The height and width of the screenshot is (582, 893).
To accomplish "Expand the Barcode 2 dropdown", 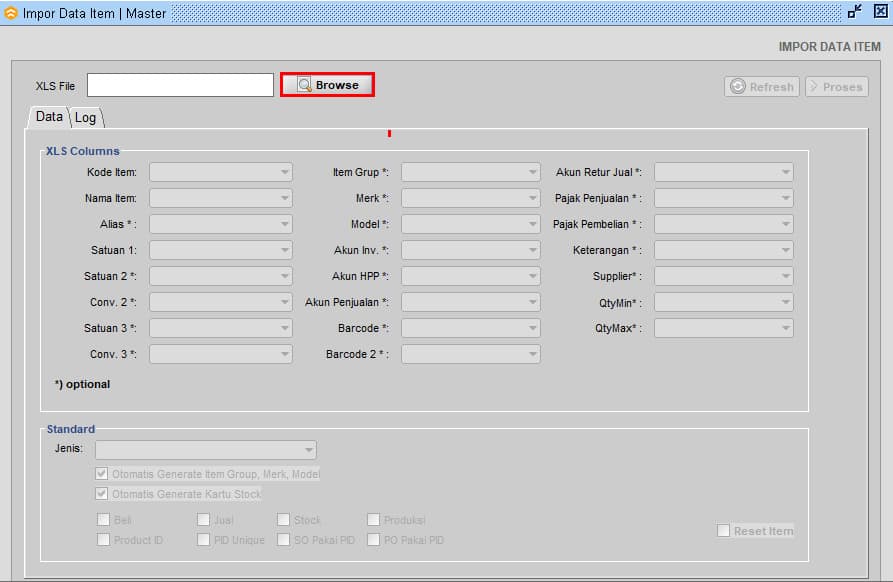I will tap(532, 354).
